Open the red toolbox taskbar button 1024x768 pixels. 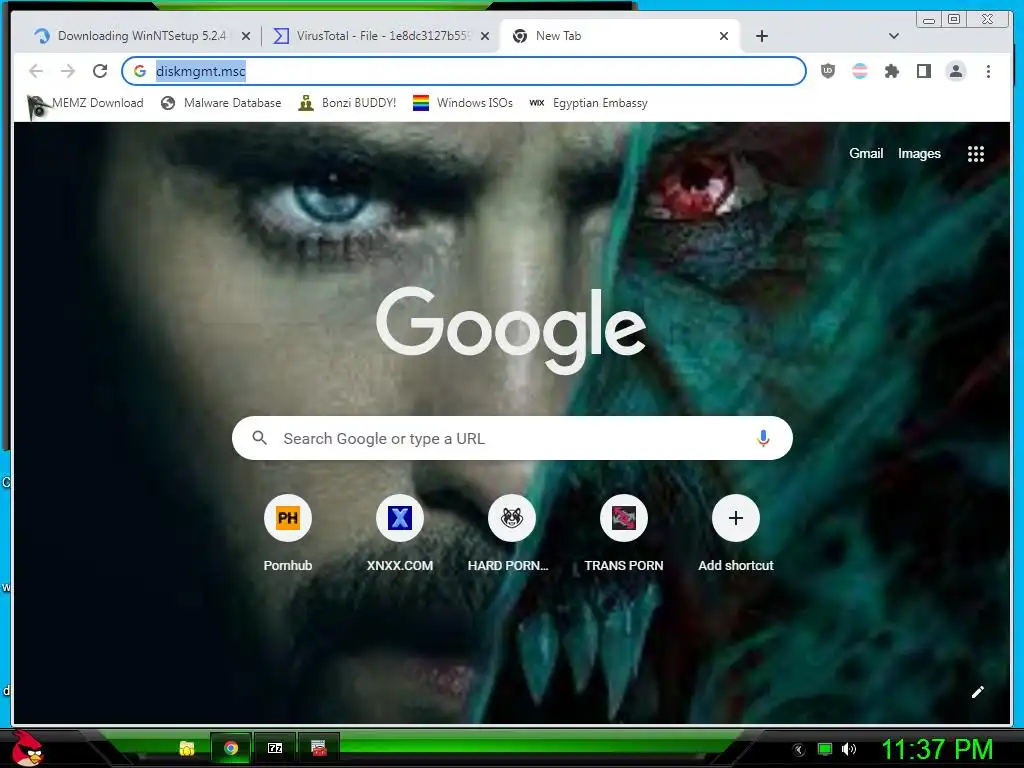(319, 748)
